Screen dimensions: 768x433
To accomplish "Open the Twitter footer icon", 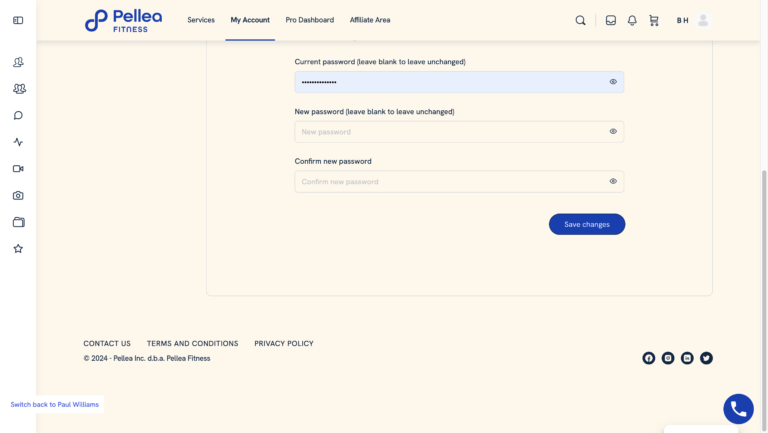I will [x=706, y=358].
